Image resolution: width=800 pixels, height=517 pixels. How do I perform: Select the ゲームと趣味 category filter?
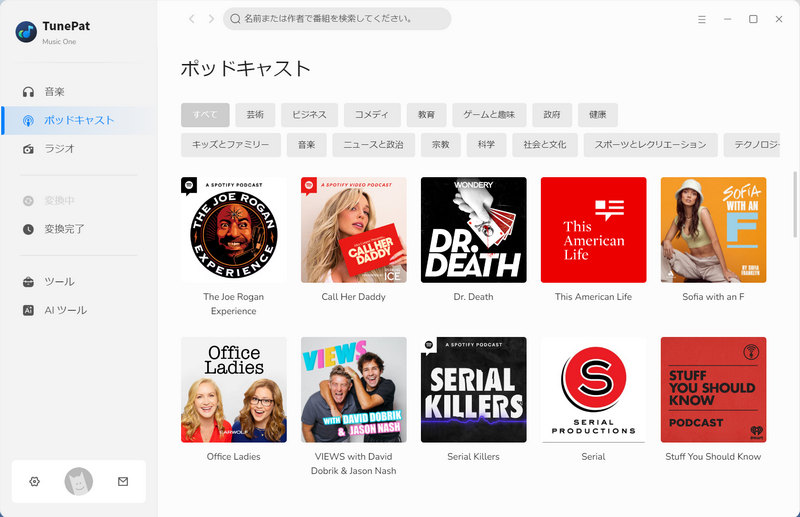(x=489, y=115)
